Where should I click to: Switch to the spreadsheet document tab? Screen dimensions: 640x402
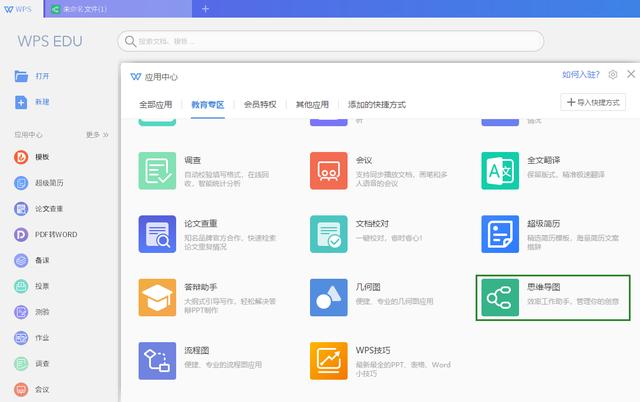click(x=118, y=9)
